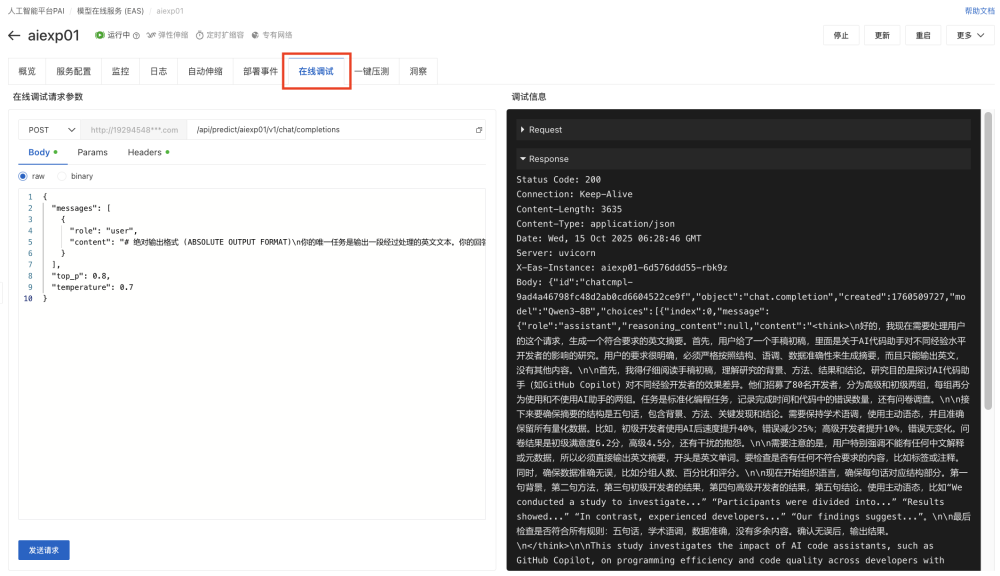Switch to the 自动伸缩 tab
This screenshot has height=576, width=1000.
[x=205, y=71]
